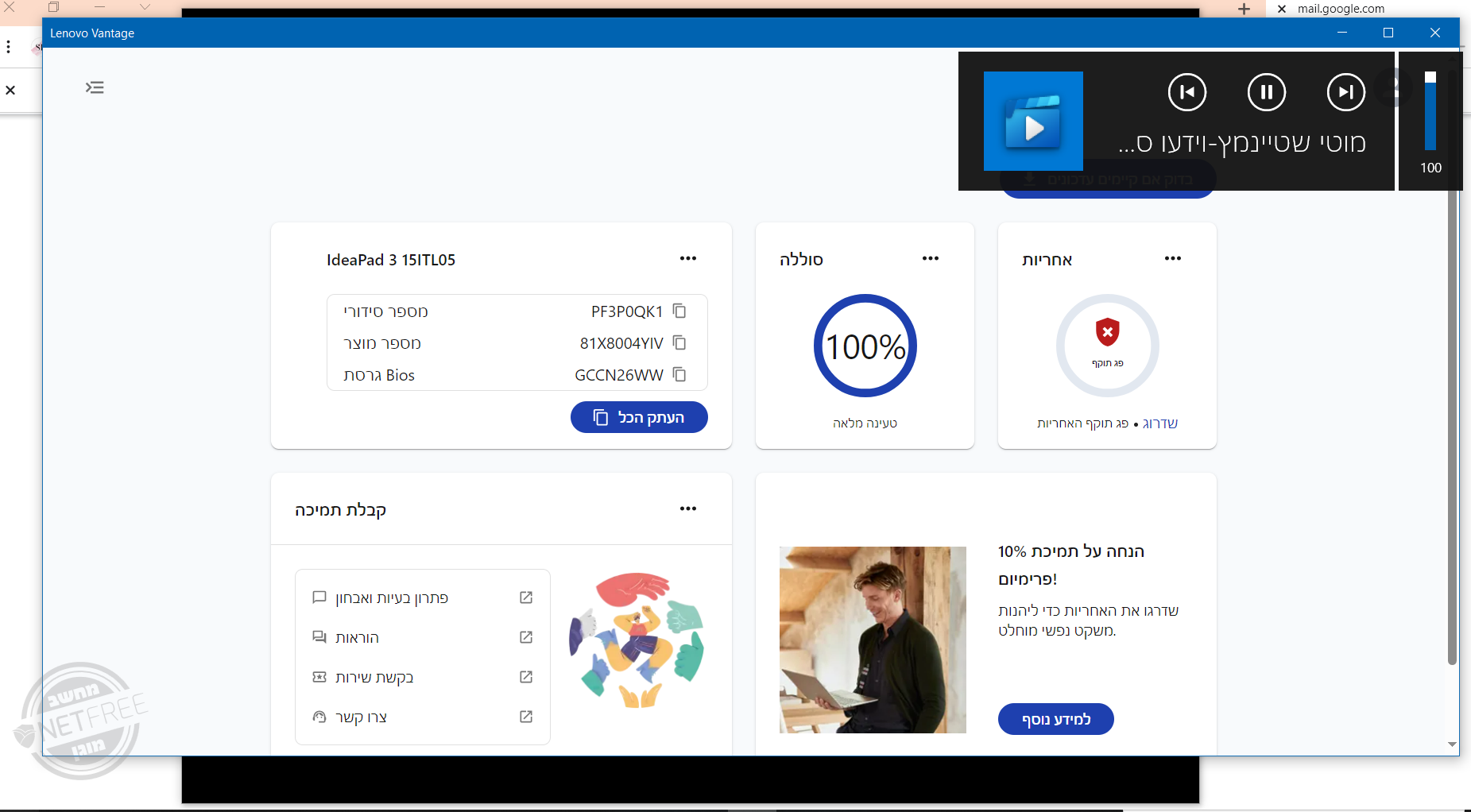Open the 'בקשת שירות' service request link
The width and height of the screenshot is (1471, 812).
[x=374, y=677]
